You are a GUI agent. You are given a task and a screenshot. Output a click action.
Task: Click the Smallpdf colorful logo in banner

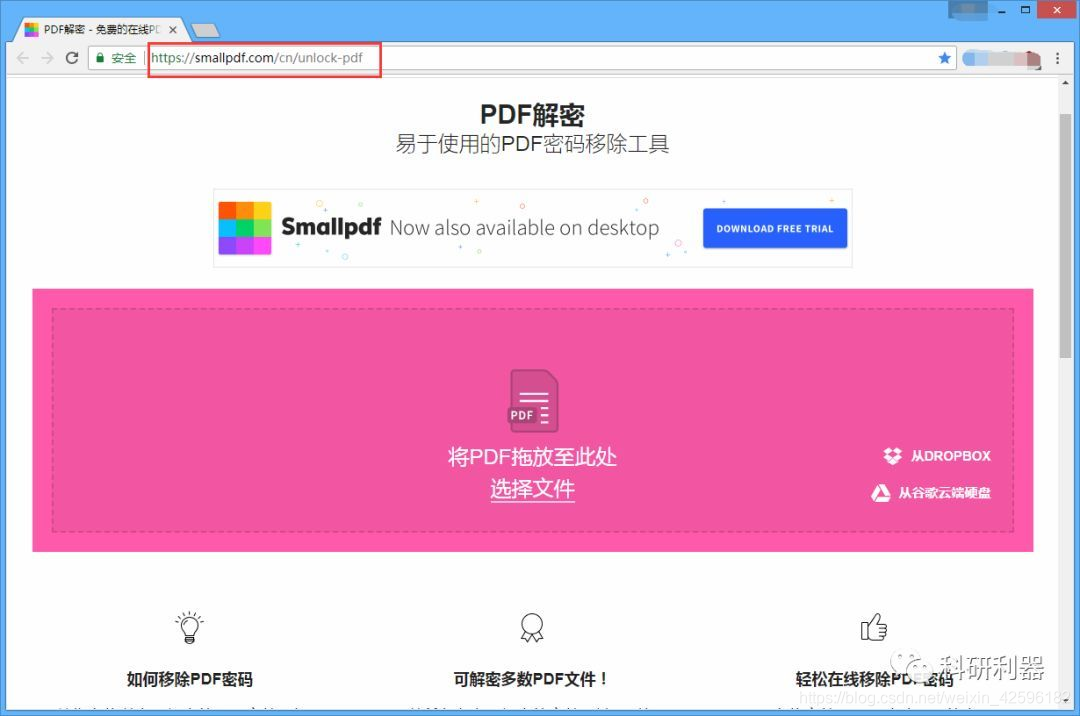[x=245, y=228]
